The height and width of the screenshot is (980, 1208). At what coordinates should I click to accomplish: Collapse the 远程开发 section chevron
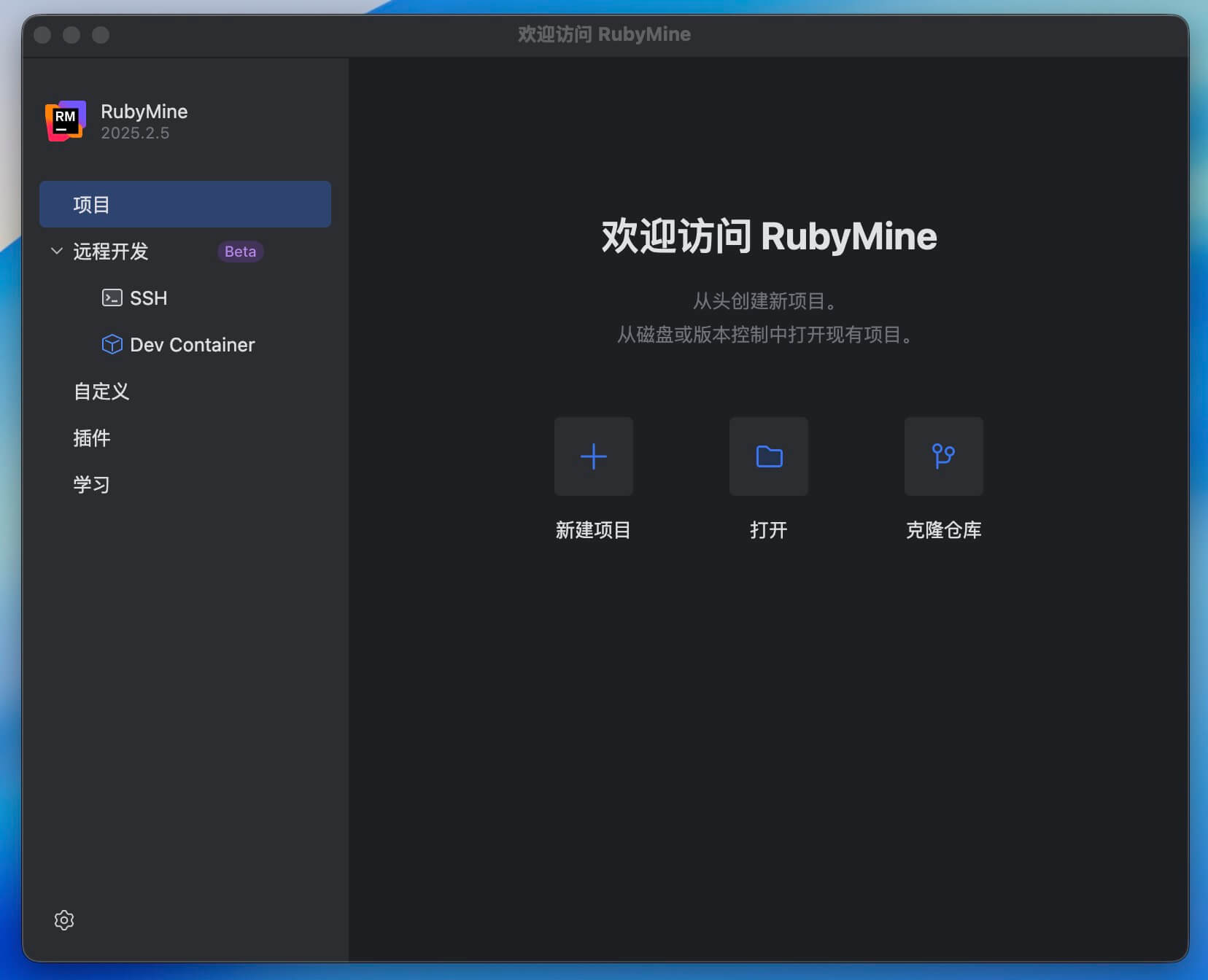tap(56, 251)
